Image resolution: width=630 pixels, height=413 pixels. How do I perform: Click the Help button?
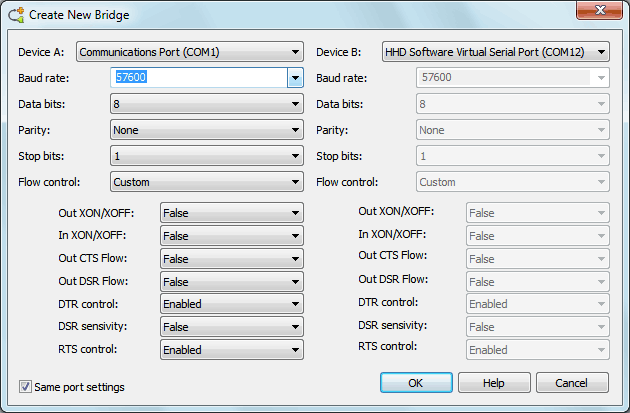click(494, 383)
